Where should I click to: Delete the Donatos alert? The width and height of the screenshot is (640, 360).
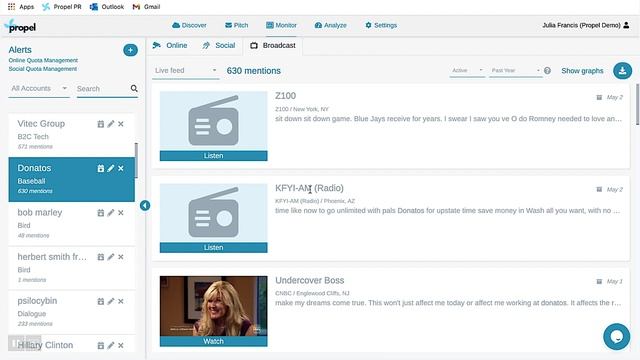coord(121,168)
